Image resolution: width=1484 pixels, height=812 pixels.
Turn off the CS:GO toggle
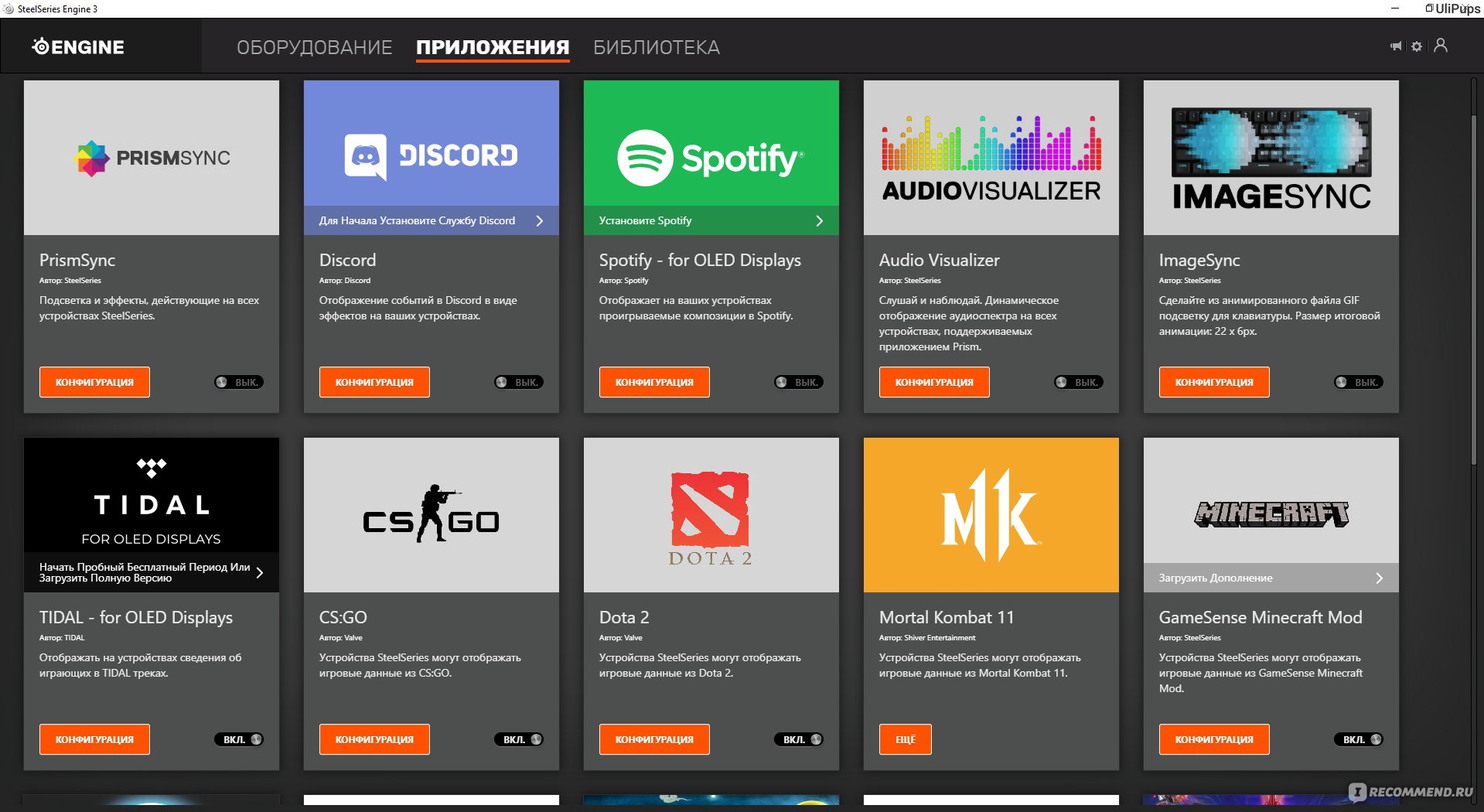pos(519,739)
